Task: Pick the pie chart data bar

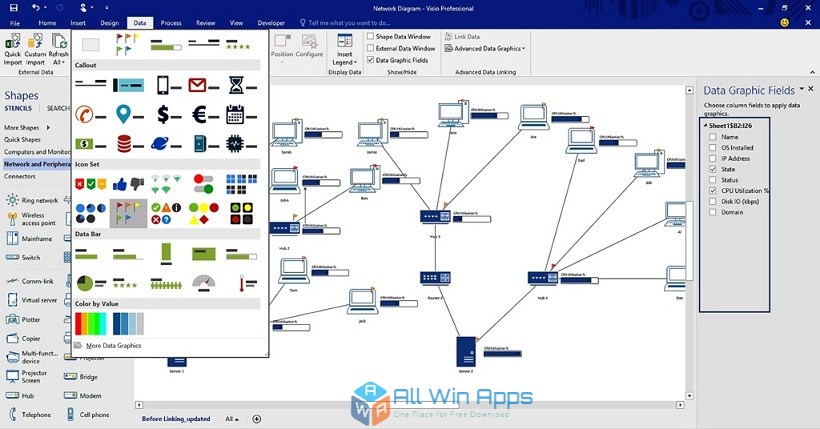Action: [x=90, y=283]
